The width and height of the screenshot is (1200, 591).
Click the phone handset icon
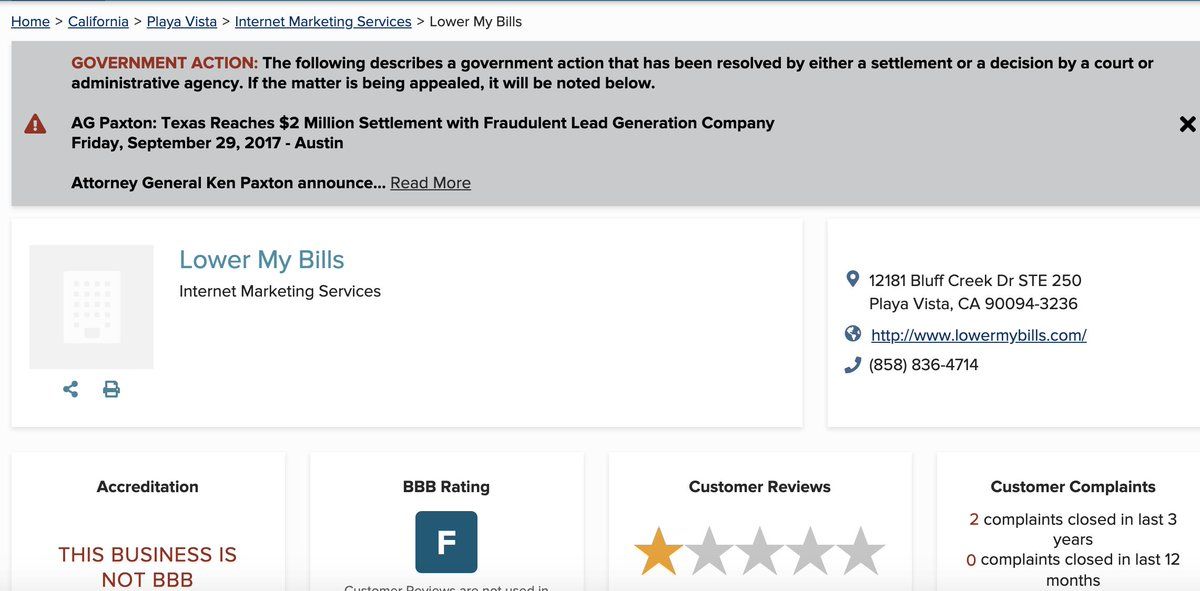coord(852,365)
